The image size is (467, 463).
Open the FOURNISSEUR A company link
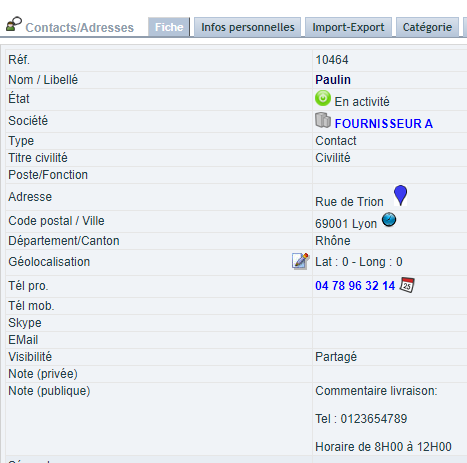(x=384, y=124)
